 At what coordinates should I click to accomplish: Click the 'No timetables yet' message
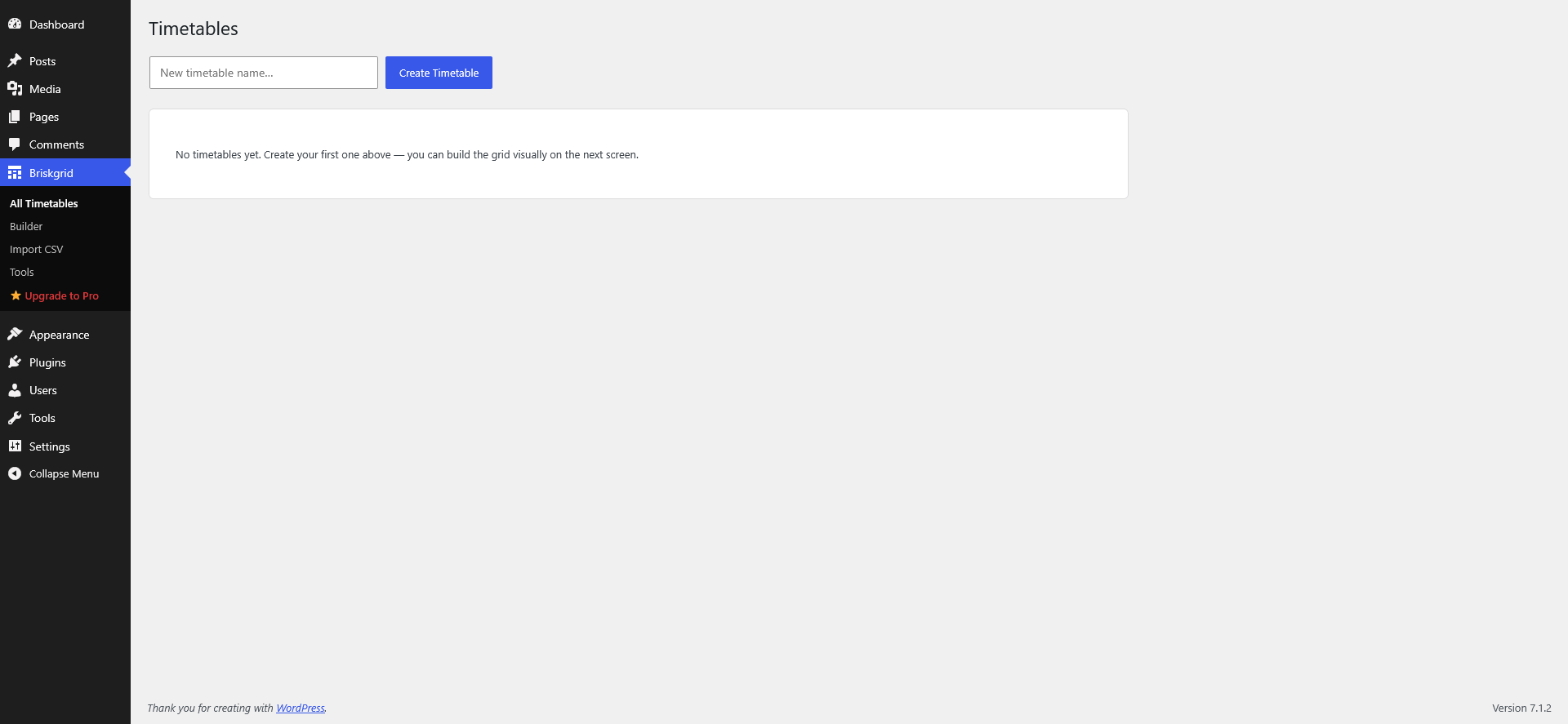pyautogui.click(x=407, y=154)
